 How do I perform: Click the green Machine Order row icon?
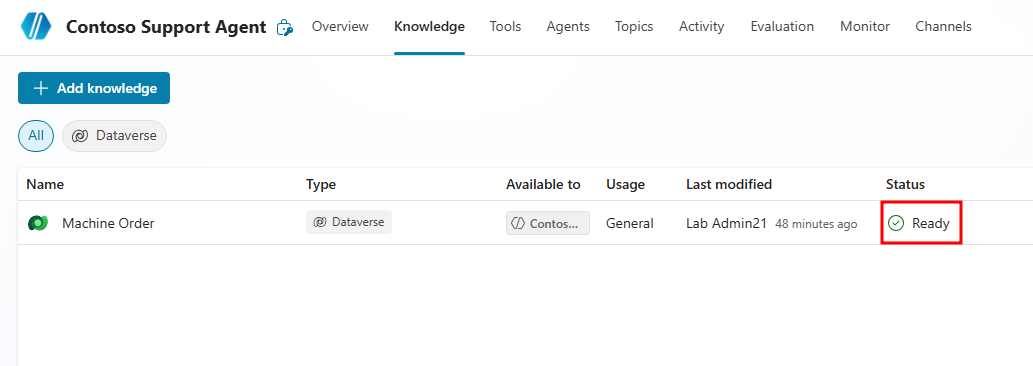click(x=38, y=223)
